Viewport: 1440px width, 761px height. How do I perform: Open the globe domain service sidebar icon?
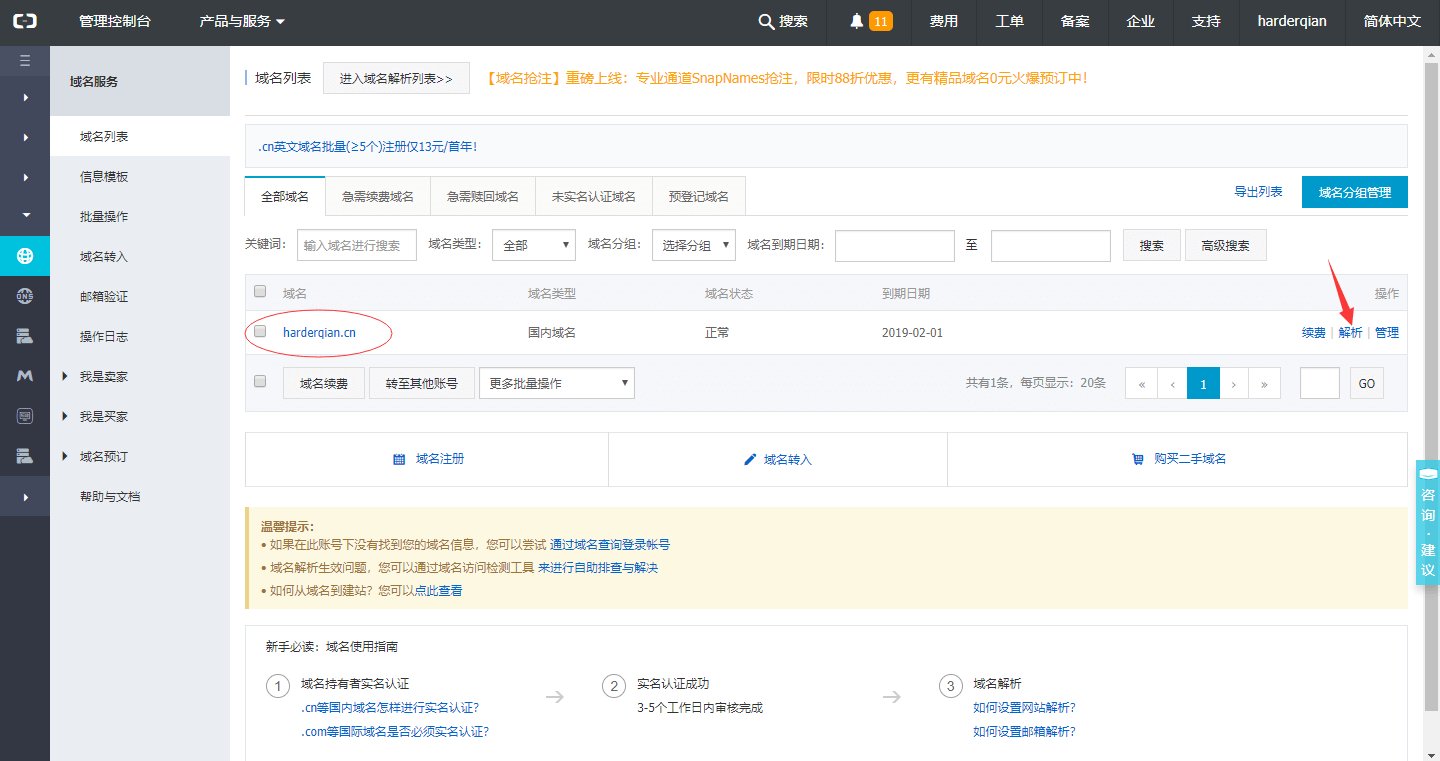click(25, 256)
